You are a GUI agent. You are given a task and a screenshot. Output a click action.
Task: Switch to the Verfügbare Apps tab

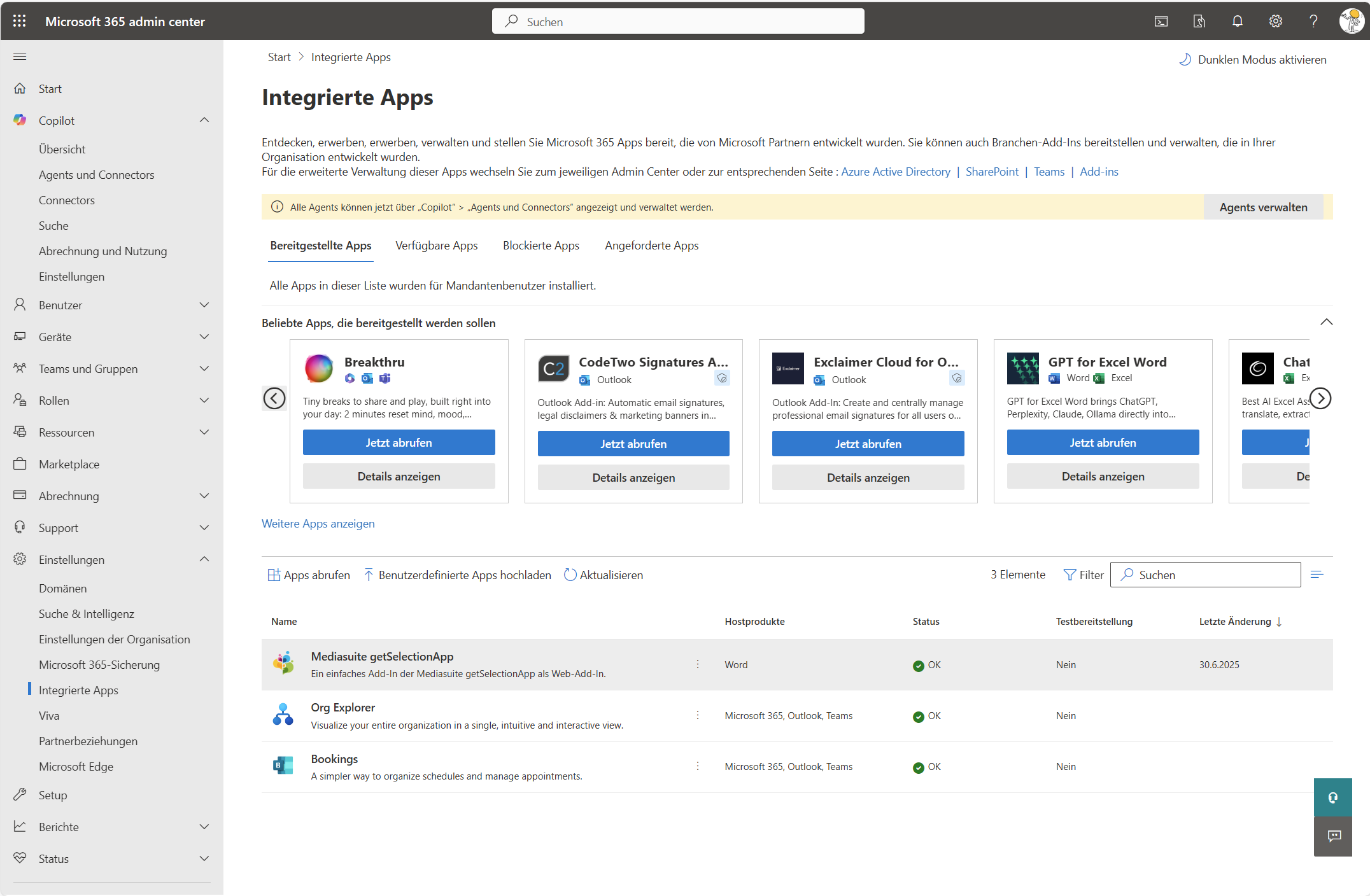coord(436,246)
